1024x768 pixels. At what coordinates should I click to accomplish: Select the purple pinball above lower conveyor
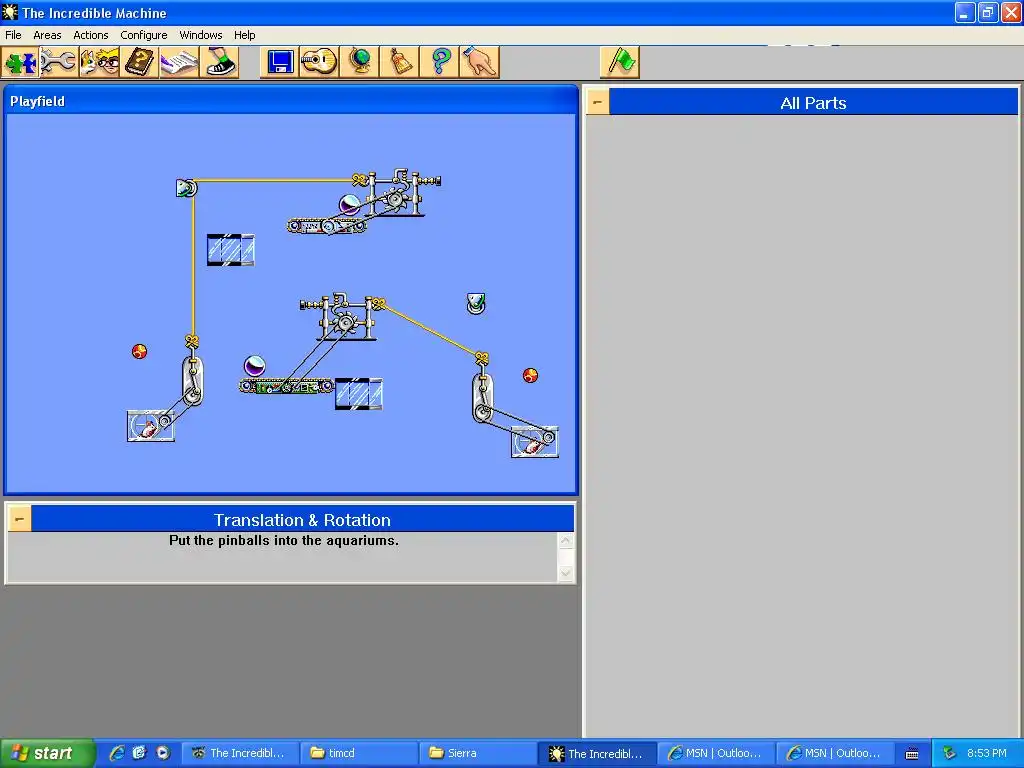(255, 366)
